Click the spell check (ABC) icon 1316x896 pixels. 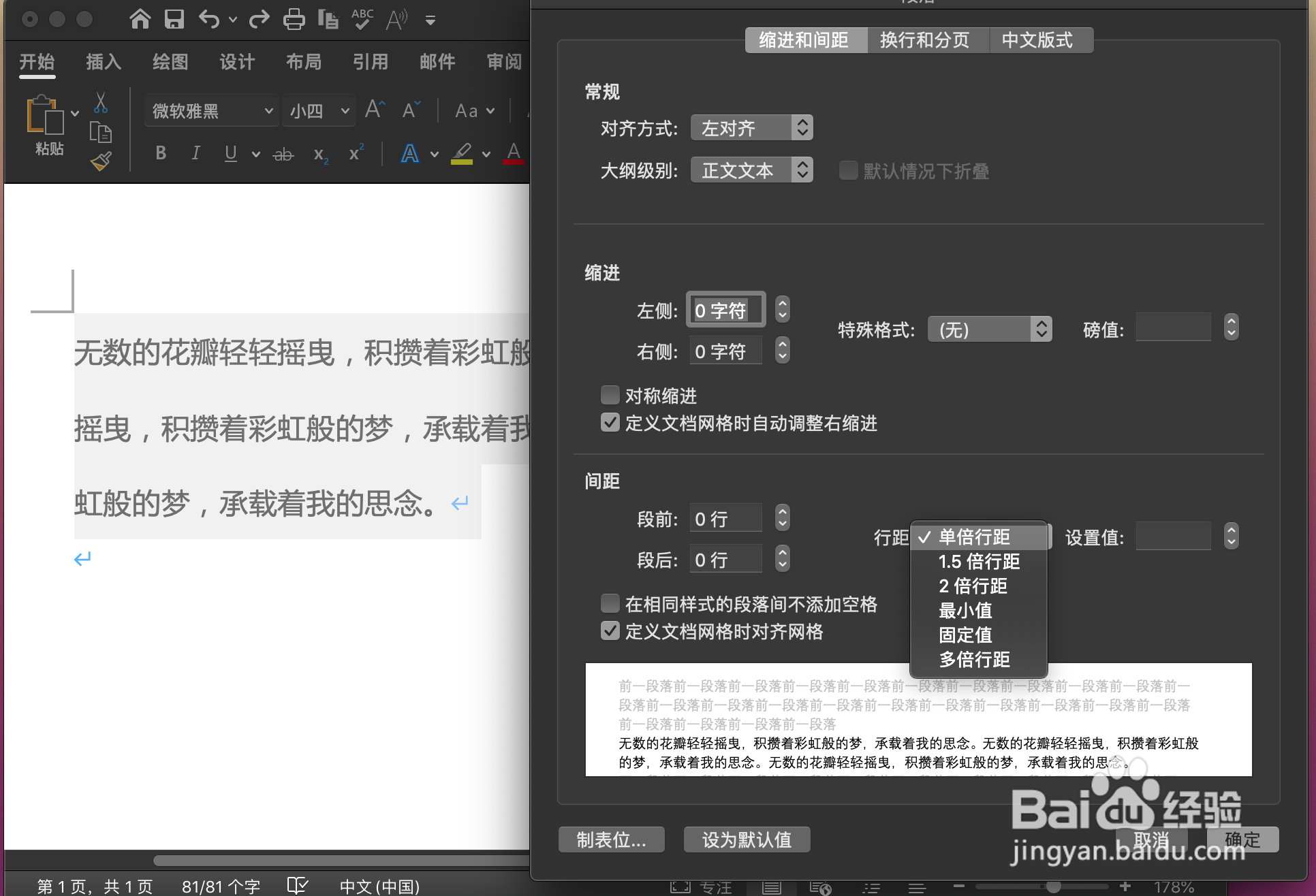362,19
